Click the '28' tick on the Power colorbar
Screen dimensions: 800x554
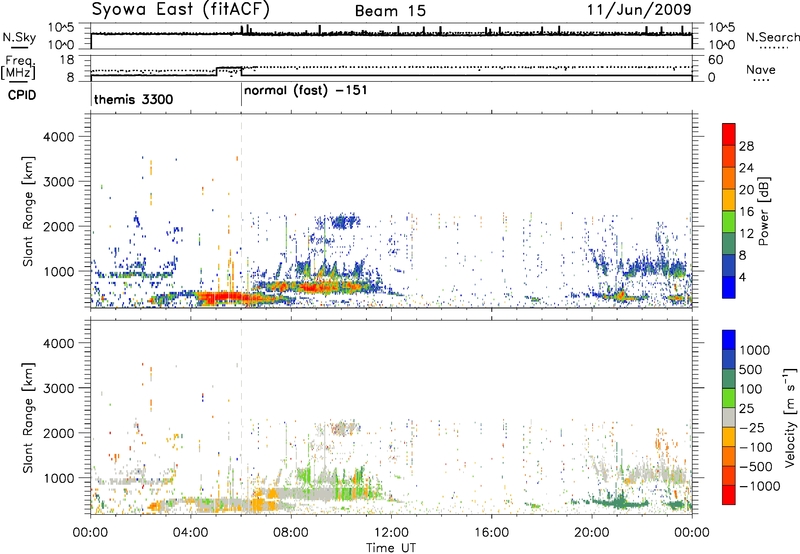746,146
